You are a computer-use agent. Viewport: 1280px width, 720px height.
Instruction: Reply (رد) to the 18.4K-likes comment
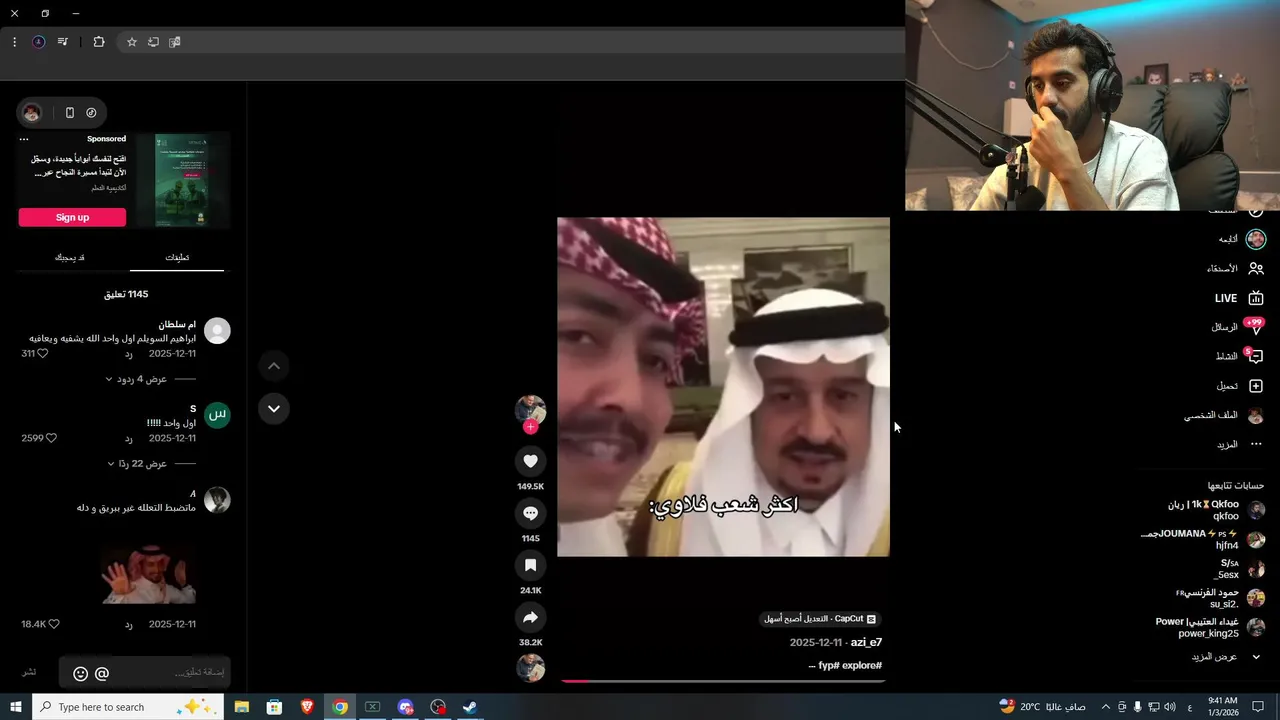pos(128,624)
